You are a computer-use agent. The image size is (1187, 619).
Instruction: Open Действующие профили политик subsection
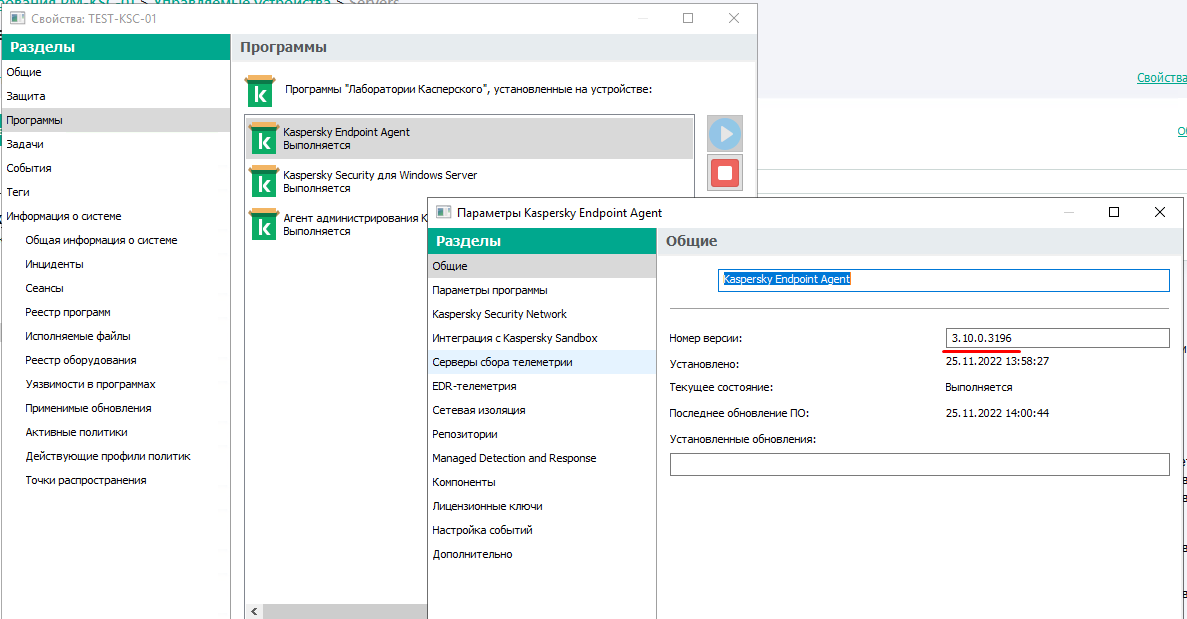108,456
